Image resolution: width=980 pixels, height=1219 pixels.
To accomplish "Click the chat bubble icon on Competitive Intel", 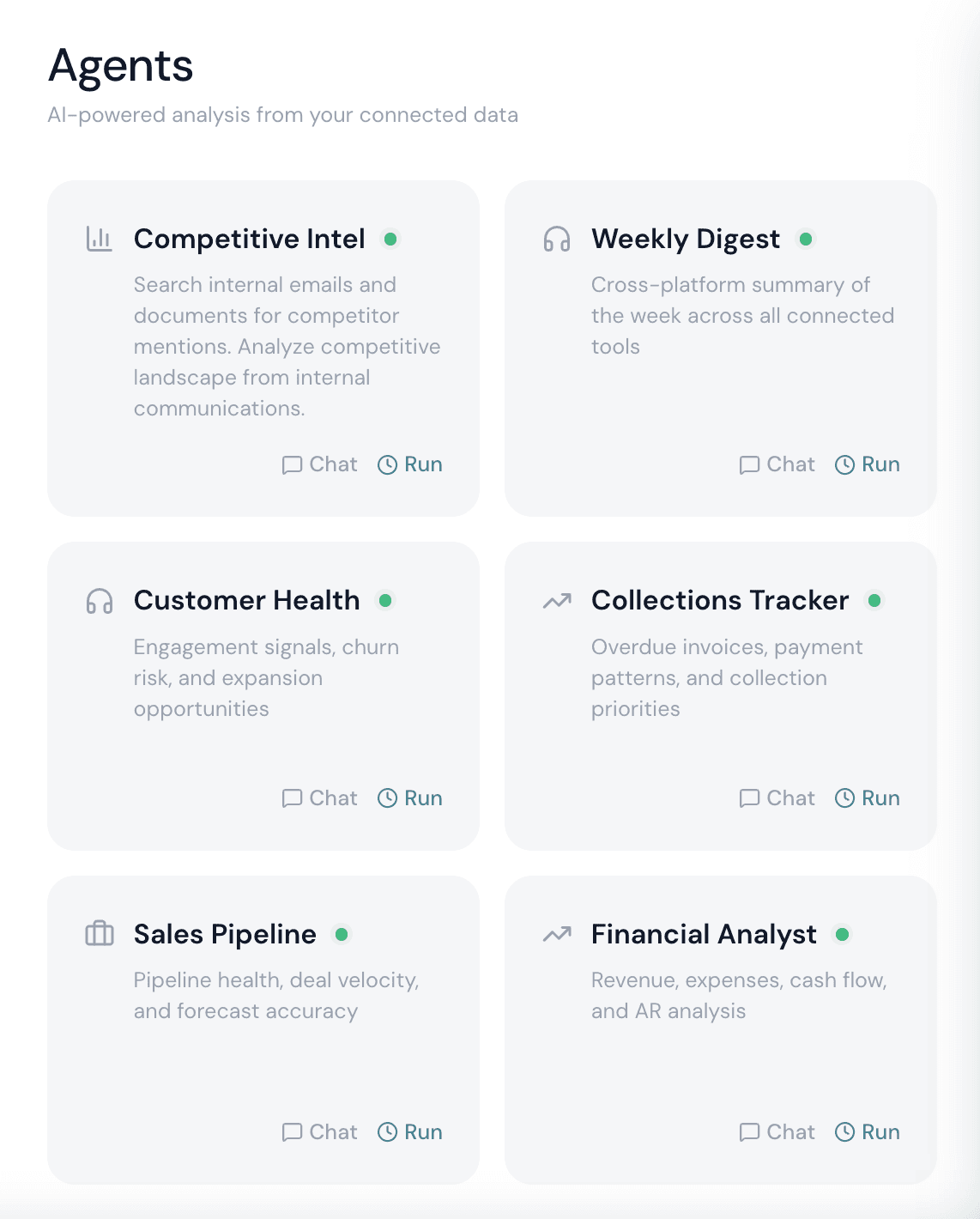I will coord(292,464).
